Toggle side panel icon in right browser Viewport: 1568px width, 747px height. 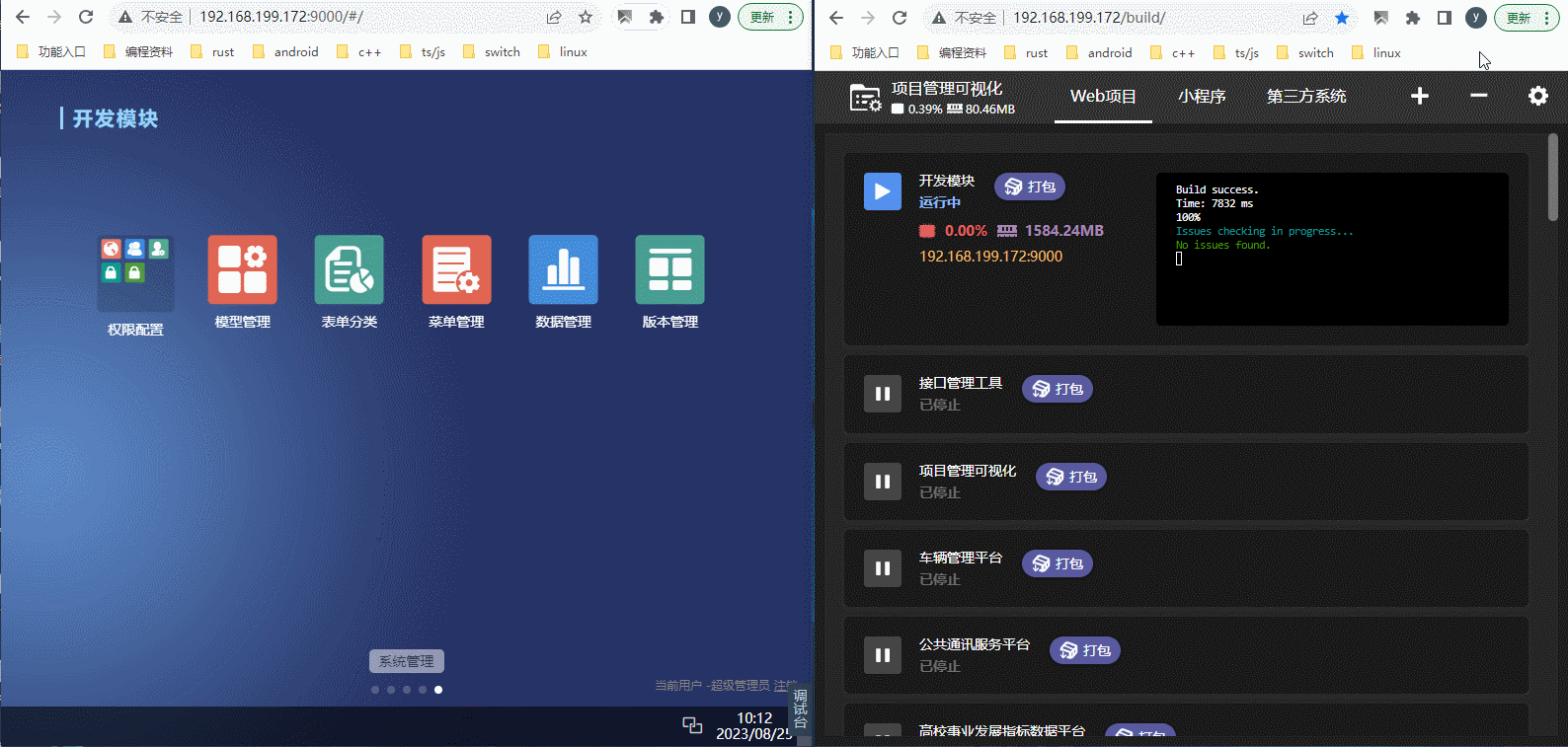pyautogui.click(x=1445, y=17)
